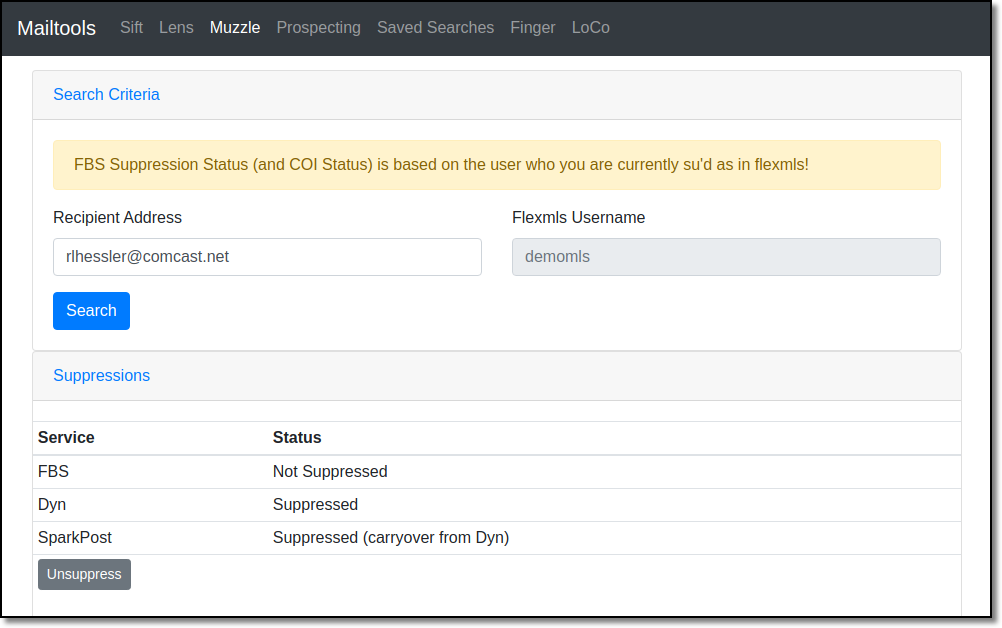Open Saved Searches in the navbar
This screenshot has width=1002, height=628.
pos(435,27)
